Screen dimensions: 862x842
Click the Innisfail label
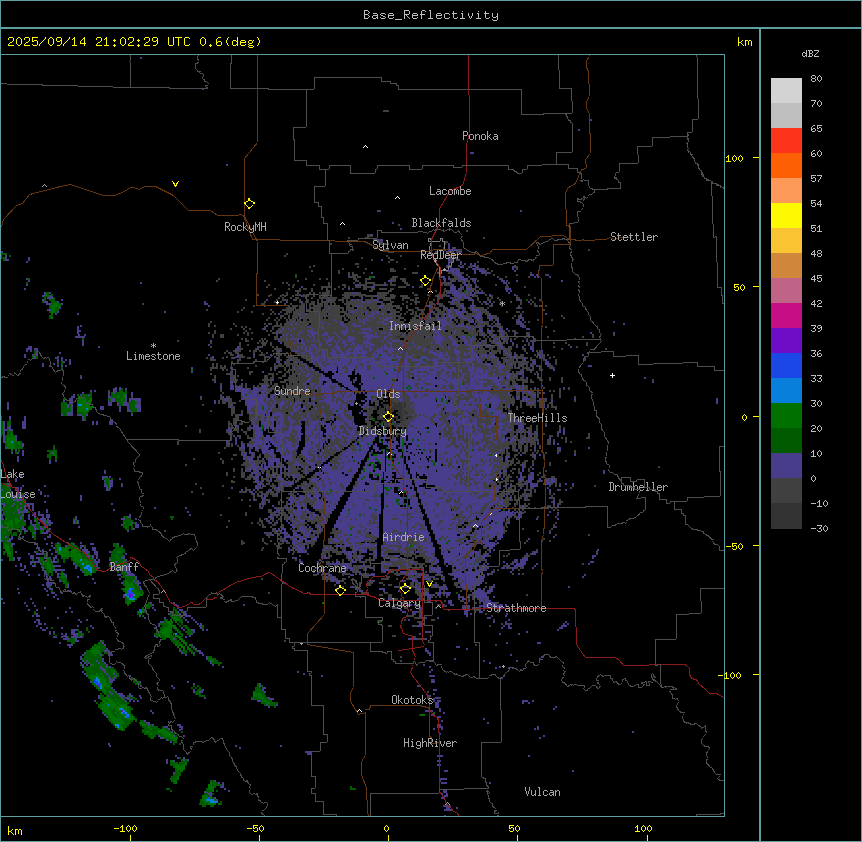[x=415, y=326]
